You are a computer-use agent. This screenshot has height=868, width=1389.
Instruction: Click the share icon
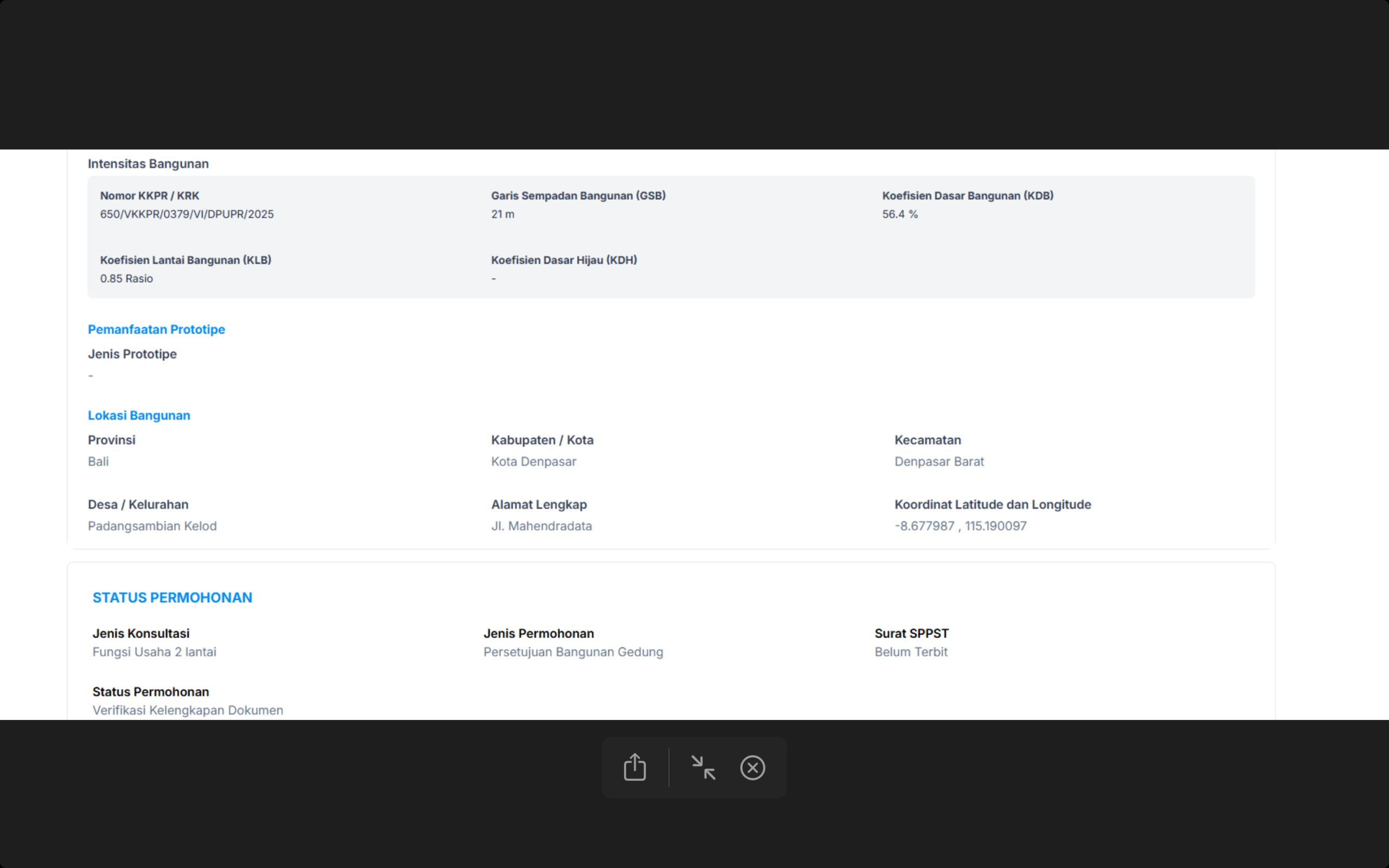[634, 767]
